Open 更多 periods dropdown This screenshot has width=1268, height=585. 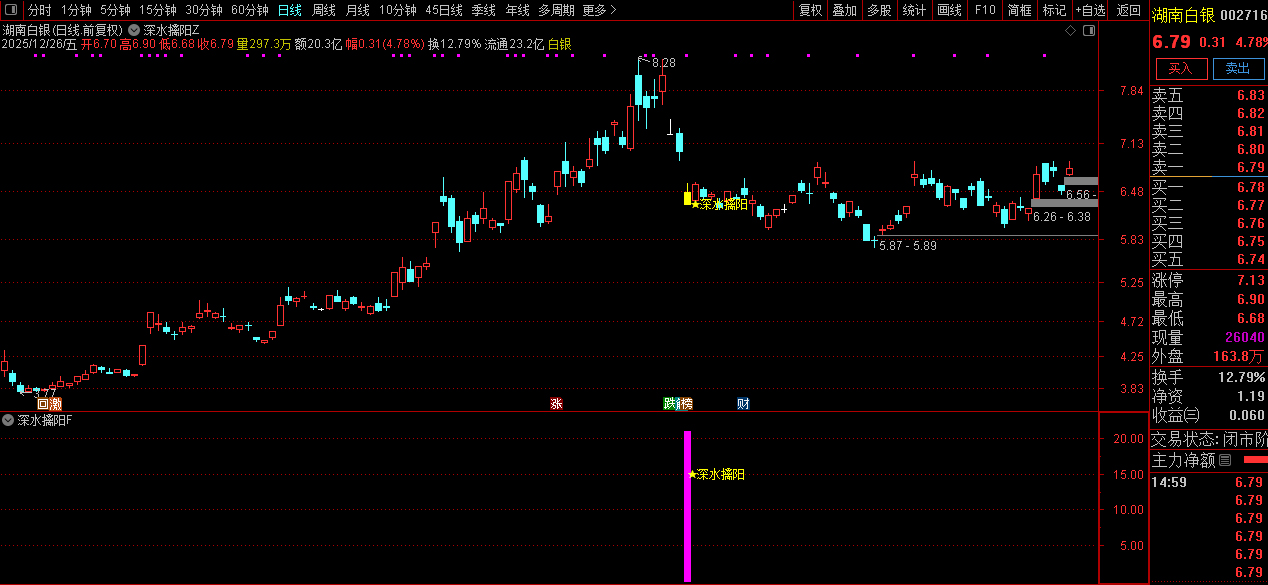(x=597, y=10)
